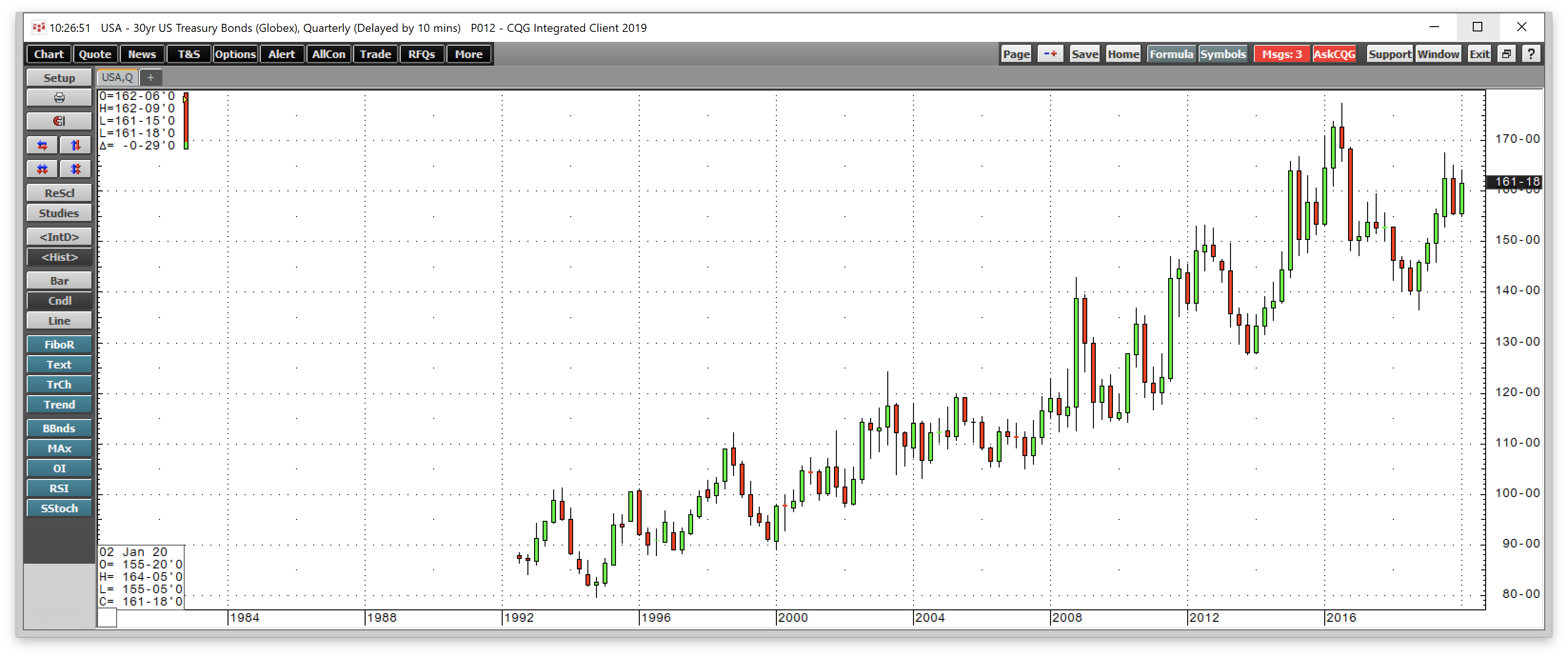Select the Text annotation tool
Screen dimensions: 1568x657
[x=59, y=365]
